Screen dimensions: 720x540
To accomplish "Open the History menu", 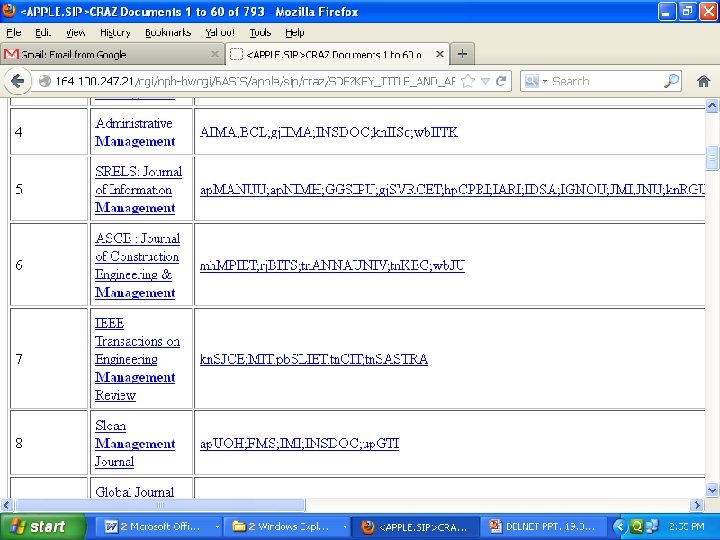I will click(x=115, y=33).
